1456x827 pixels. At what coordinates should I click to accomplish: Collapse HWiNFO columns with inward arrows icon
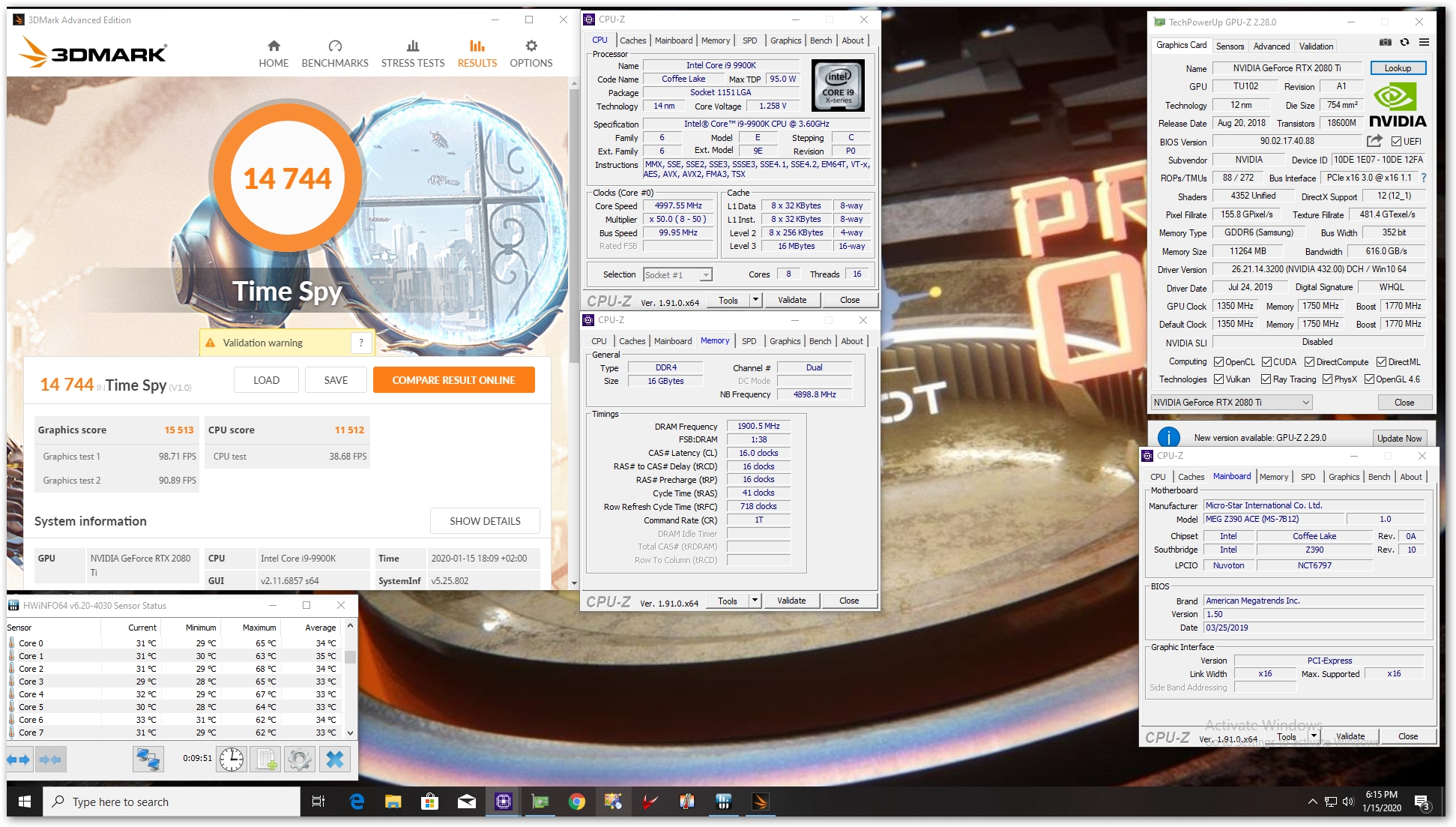pyautogui.click(x=50, y=760)
